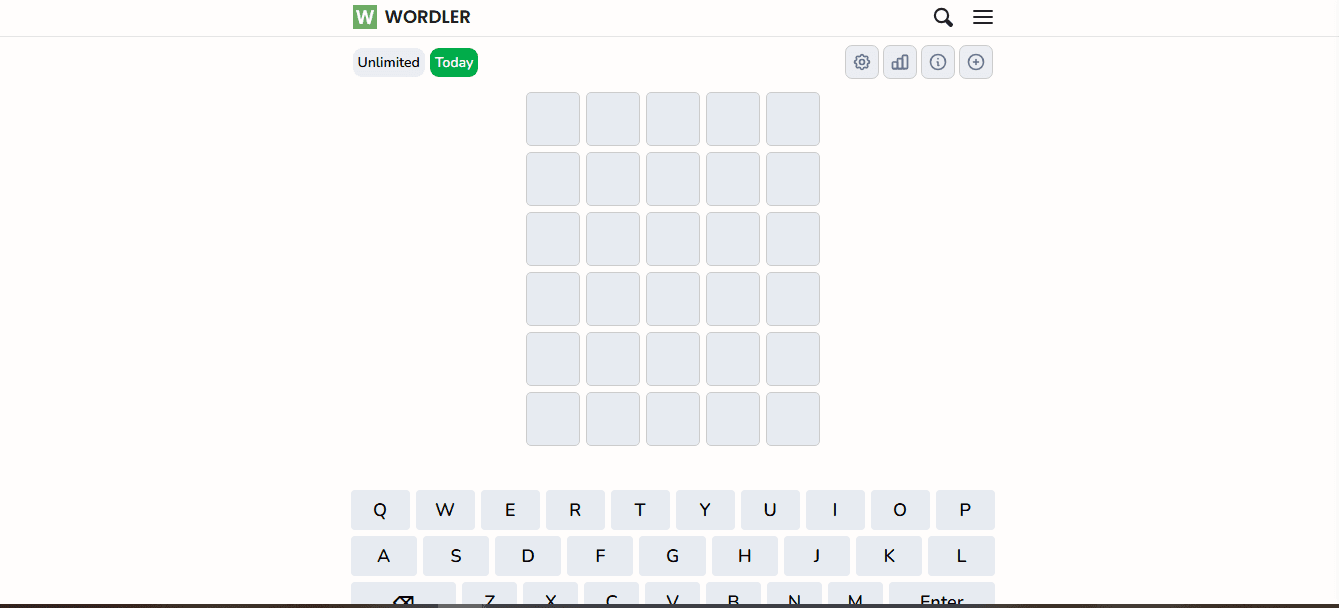This screenshot has width=1339, height=608.
Task: Click the plus circle new game icon
Action: click(976, 62)
